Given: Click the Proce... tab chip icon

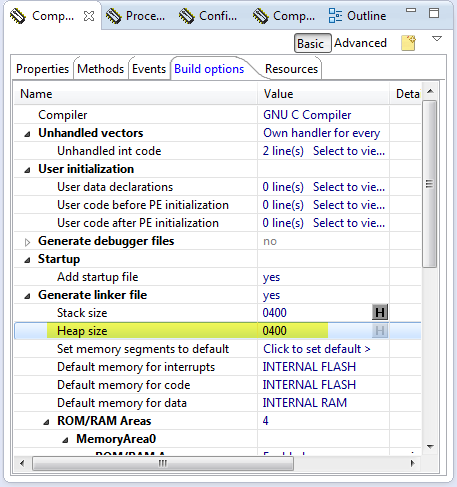Looking at the screenshot, I should (x=113, y=16).
